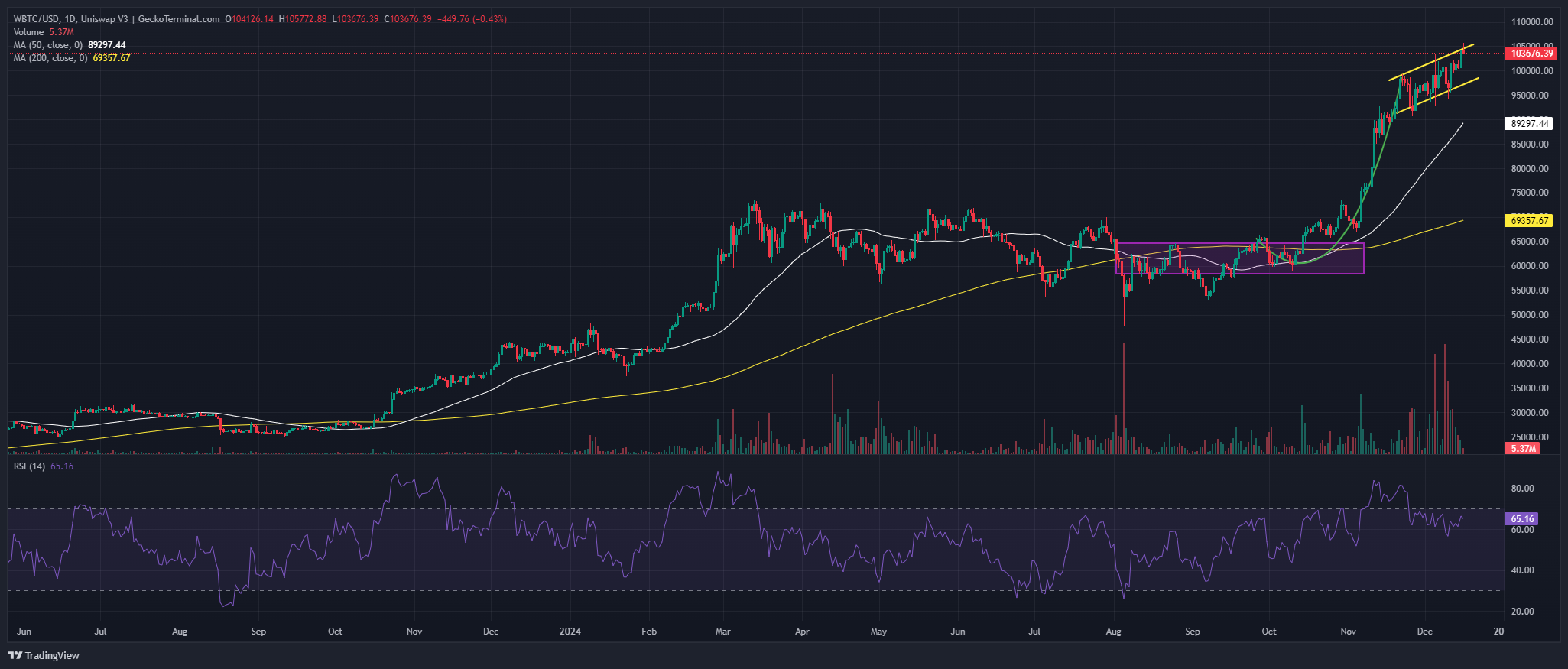The image size is (1568, 669).
Task: Click the Feb label on the time axis
Action: pyautogui.click(x=649, y=632)
